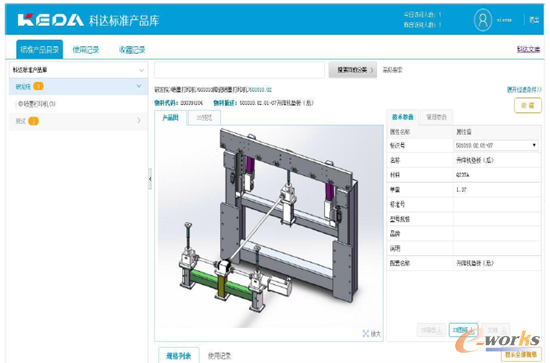Click the orange count badge beside 测试
The image size is (550, 363).
point(33,121)
